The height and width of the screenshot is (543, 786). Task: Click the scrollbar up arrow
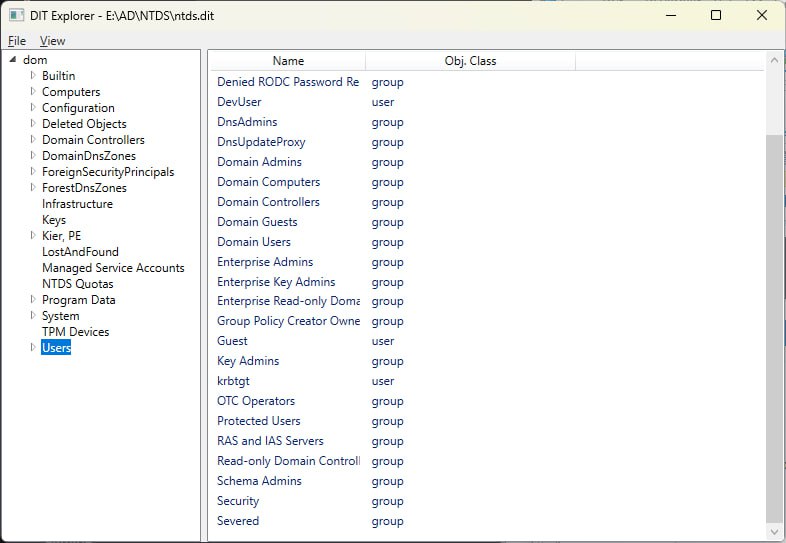point(774,60)
